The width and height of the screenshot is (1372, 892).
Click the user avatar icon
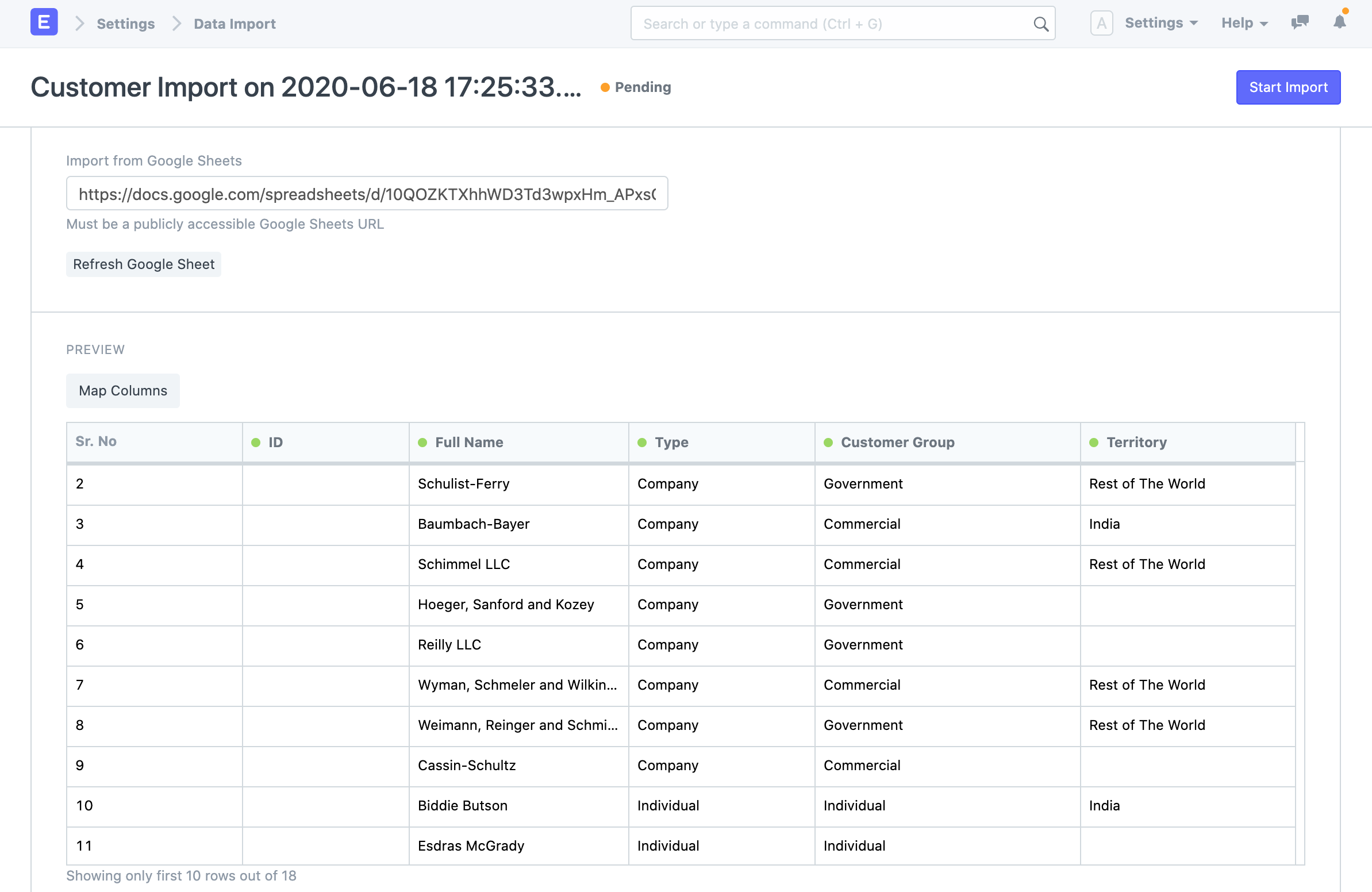coord(1102,22)
